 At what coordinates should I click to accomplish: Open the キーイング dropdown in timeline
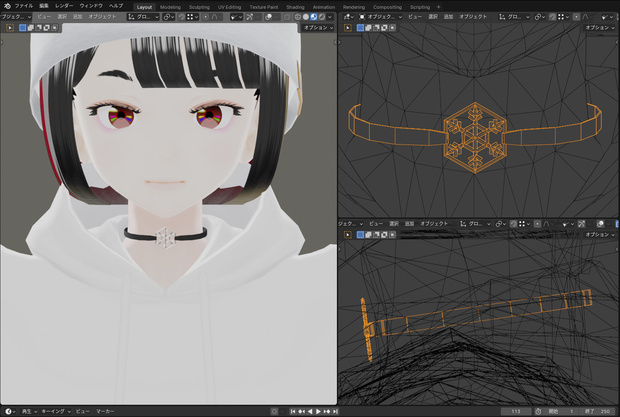[56, 411]
